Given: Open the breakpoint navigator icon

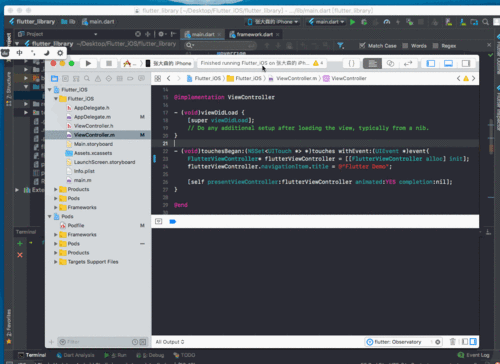Looking at the screenshot, I should 130,78.
